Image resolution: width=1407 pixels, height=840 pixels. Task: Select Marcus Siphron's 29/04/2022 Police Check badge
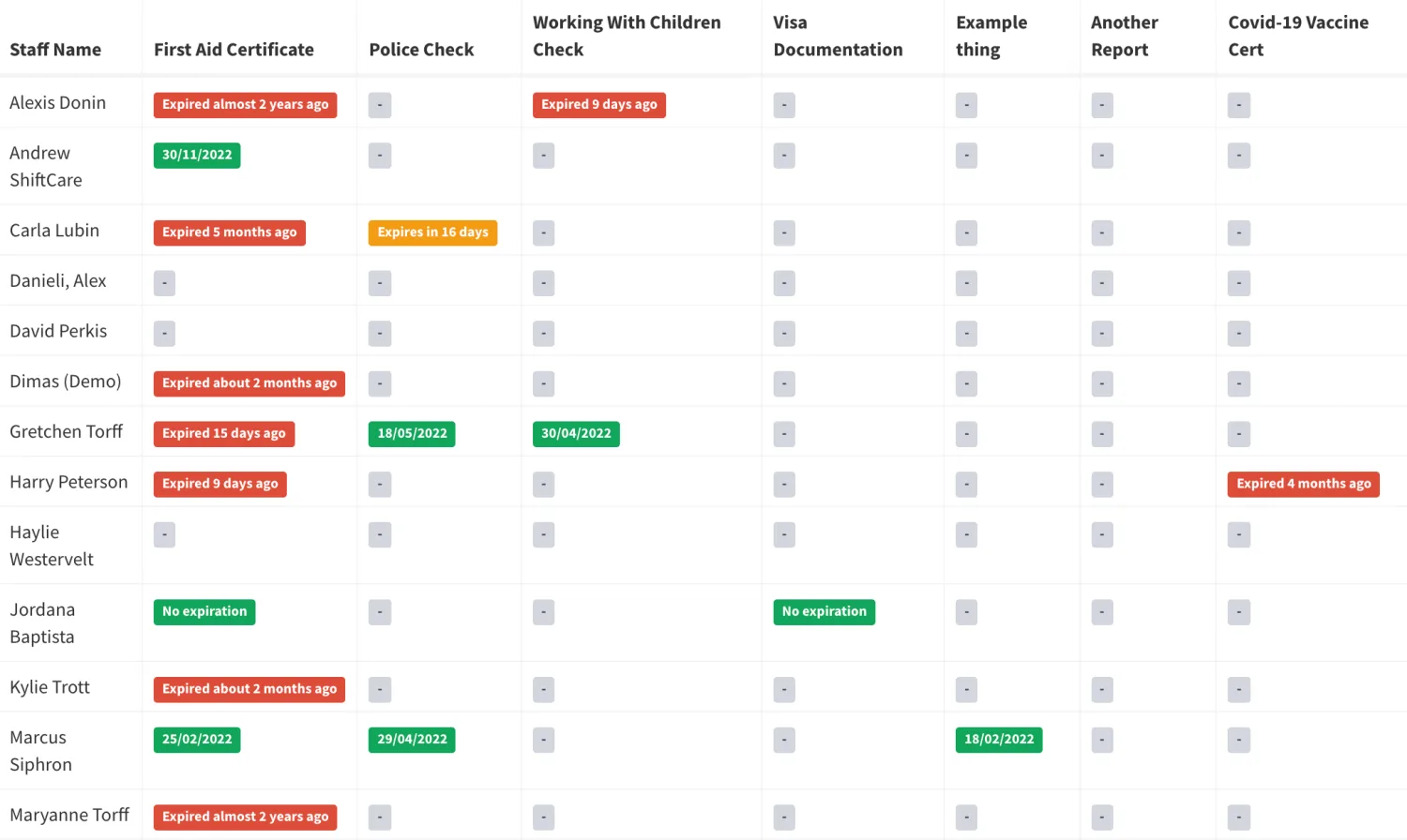click(x=412, y=740)
